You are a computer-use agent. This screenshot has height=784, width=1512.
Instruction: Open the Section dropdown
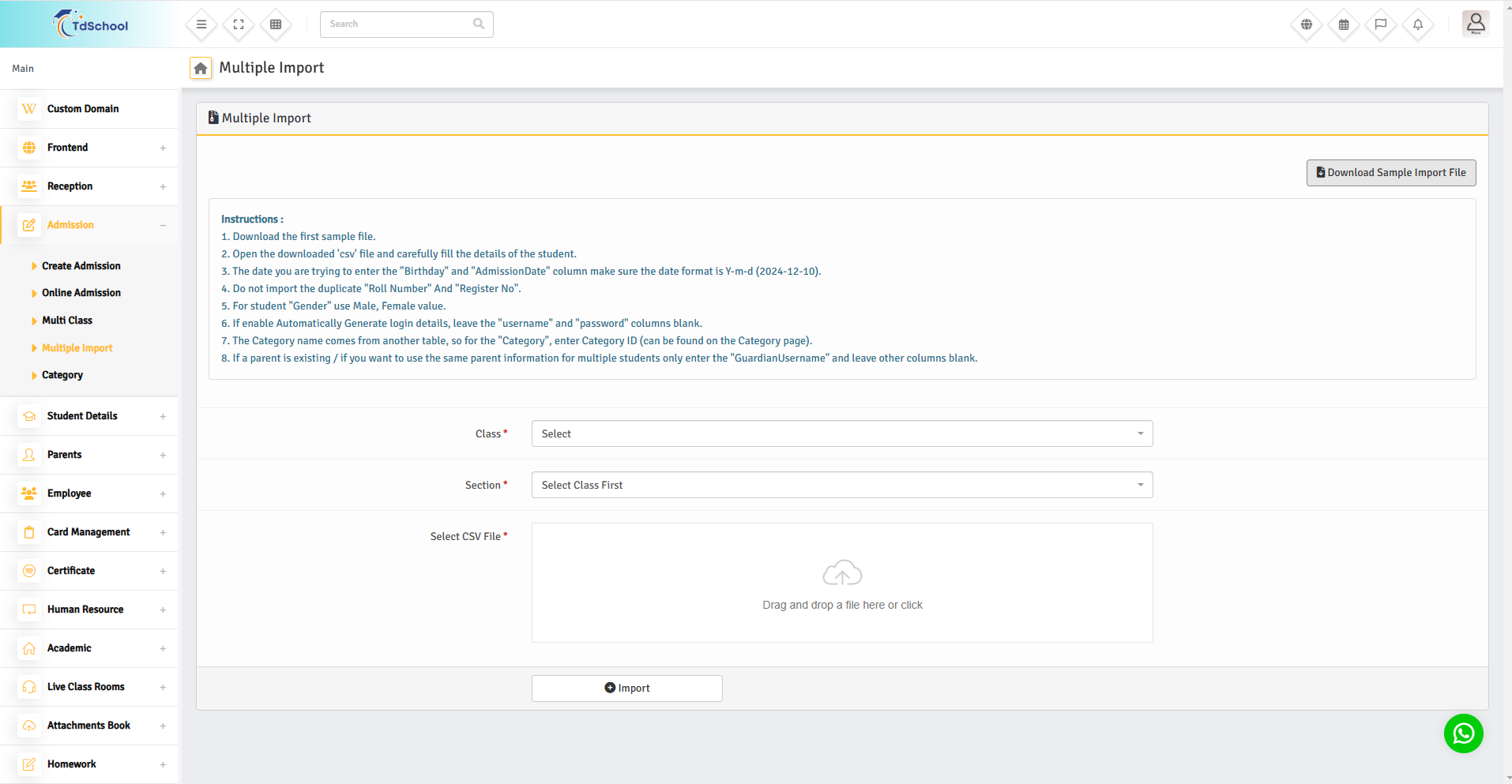click(841, 485)
